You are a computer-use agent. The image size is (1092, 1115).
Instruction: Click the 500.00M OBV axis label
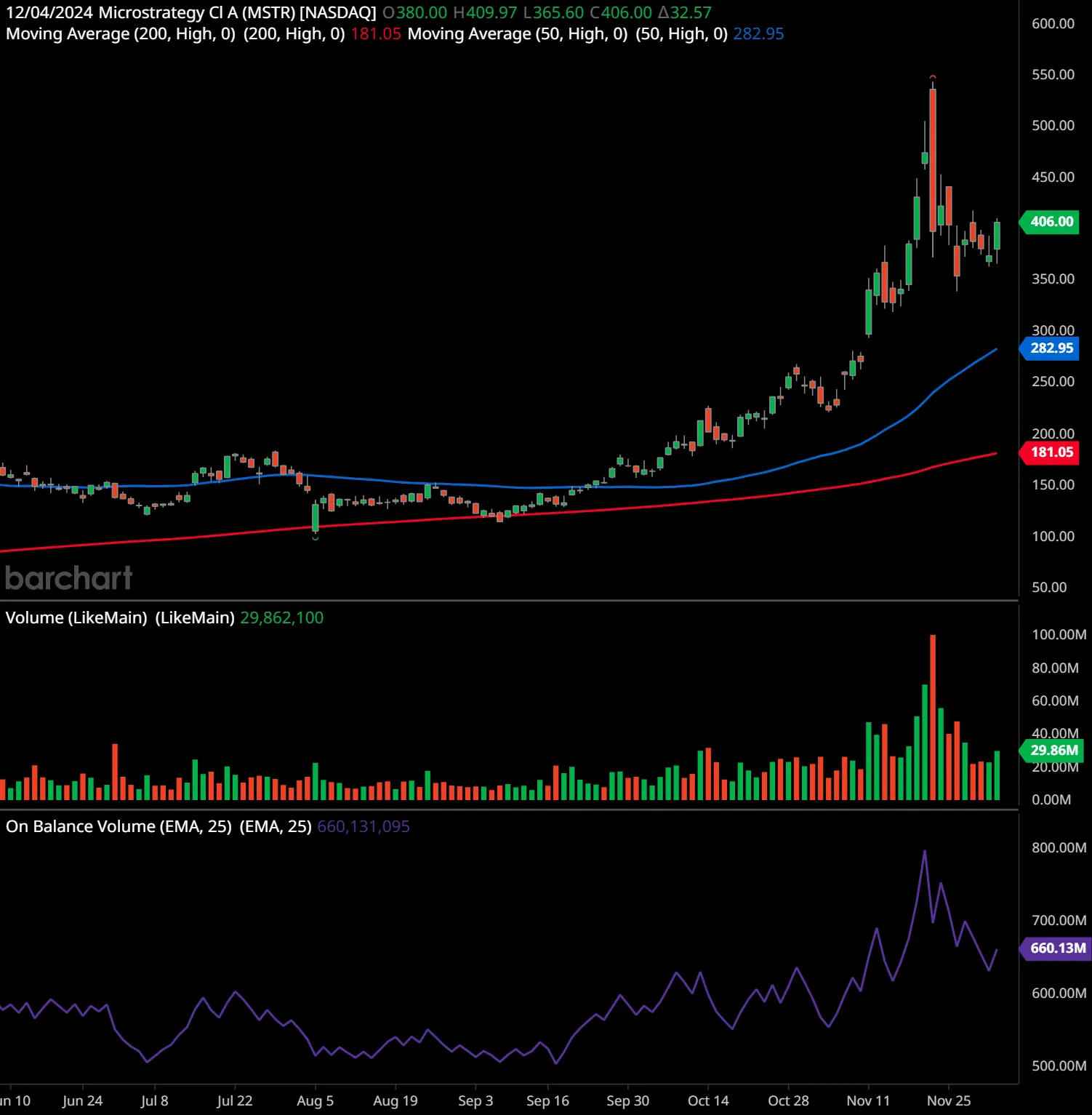1059,1066
